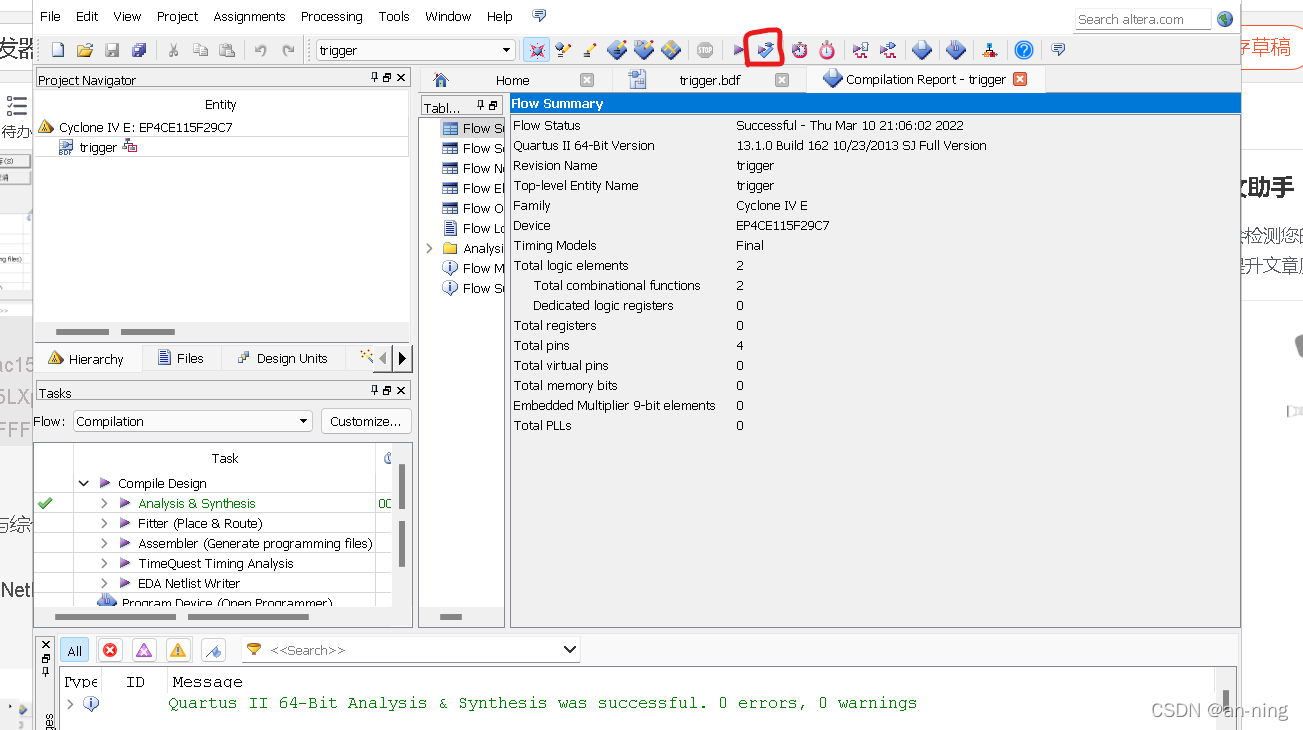The height and width of the screenshot is (730, 1303).
Task: Open the File menu
Action: tap(50, 16)
